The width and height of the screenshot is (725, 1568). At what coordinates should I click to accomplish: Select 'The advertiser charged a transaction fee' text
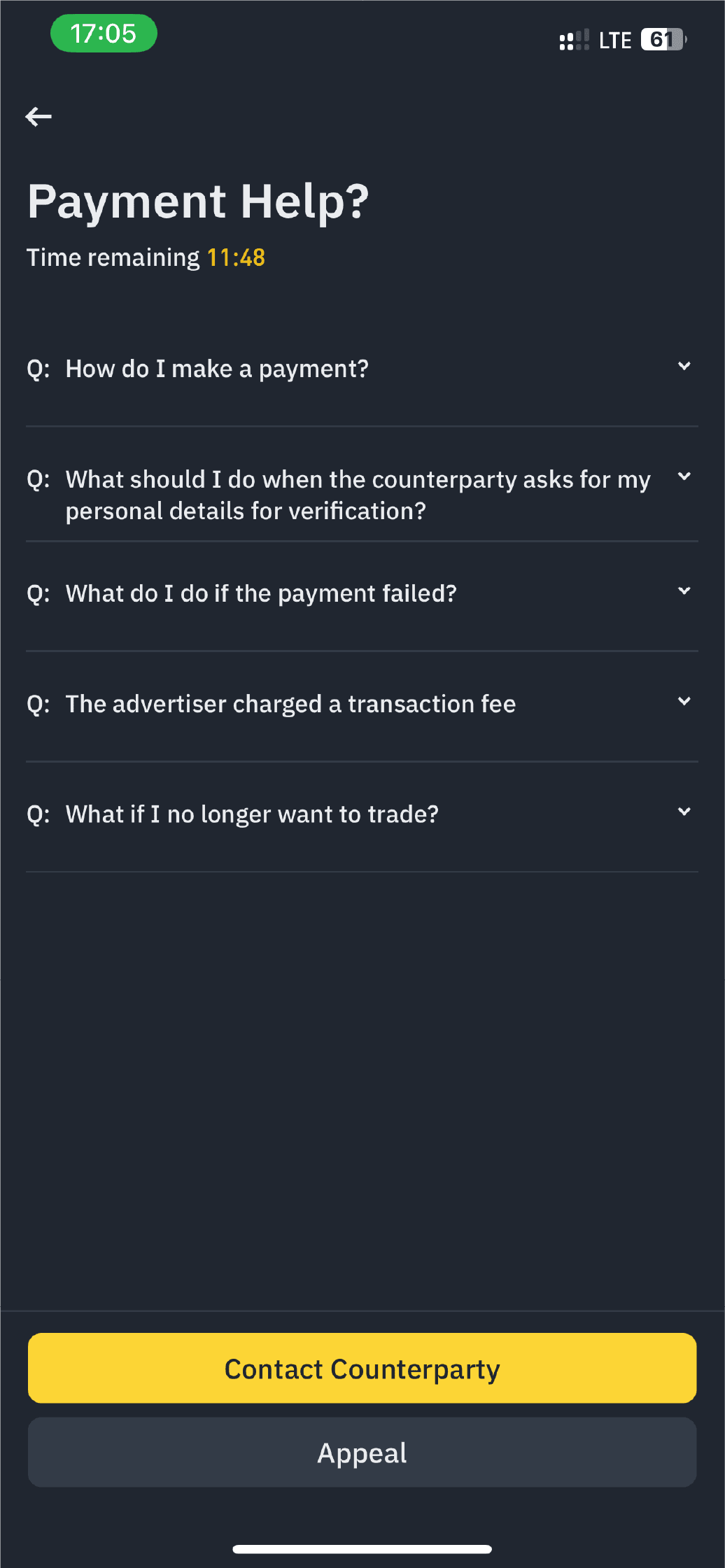point(290,704)
